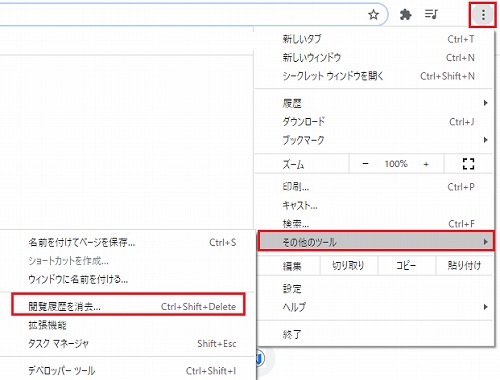Select 閲覧履歴を消去... item
The width and height of the screenshot is (500, 380).
[128, 306]
